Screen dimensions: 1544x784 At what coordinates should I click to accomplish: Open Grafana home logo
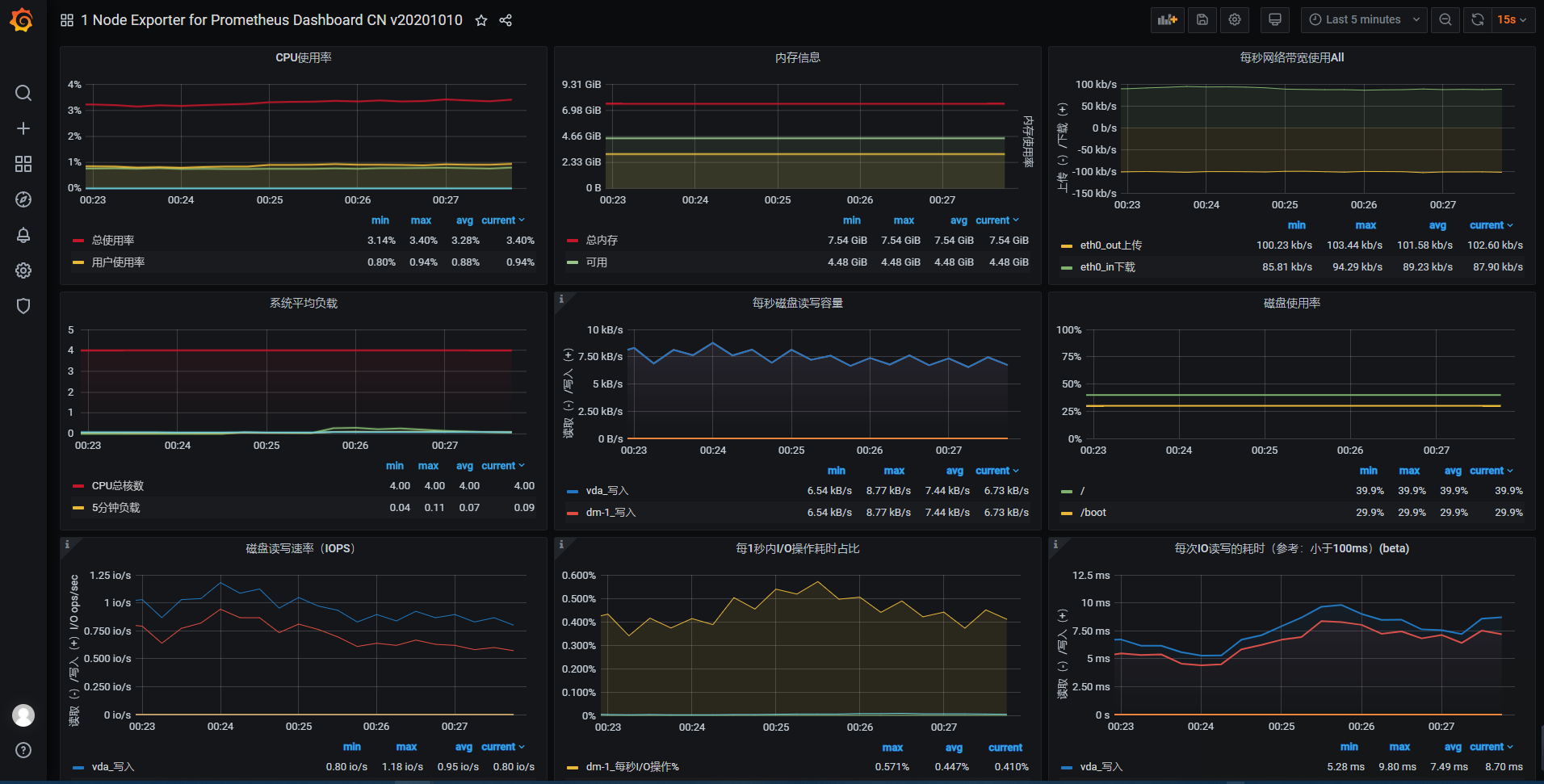tap(22, 19)
